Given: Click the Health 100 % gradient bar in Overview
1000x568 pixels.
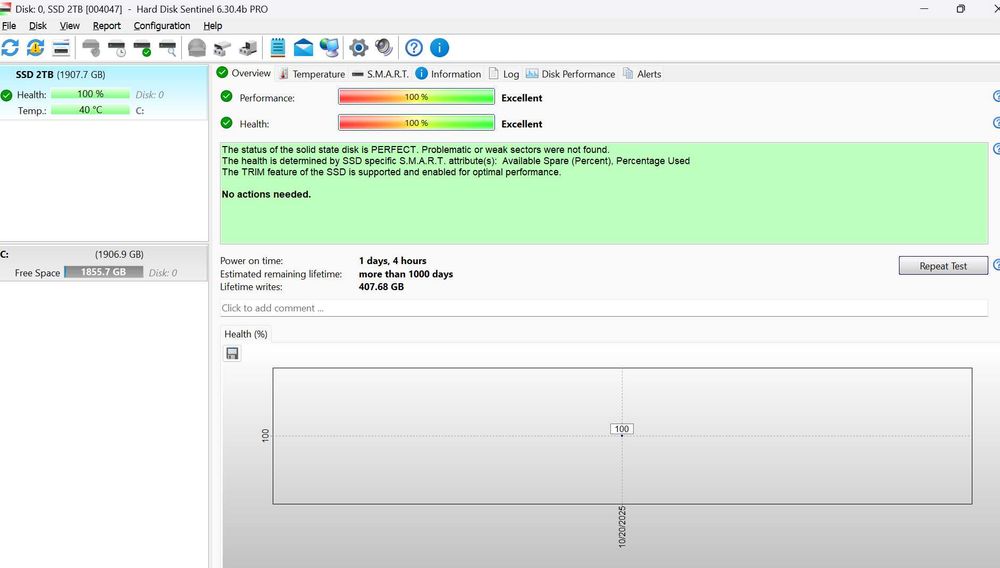Looking at the screenshot, I should coord(416,123).
